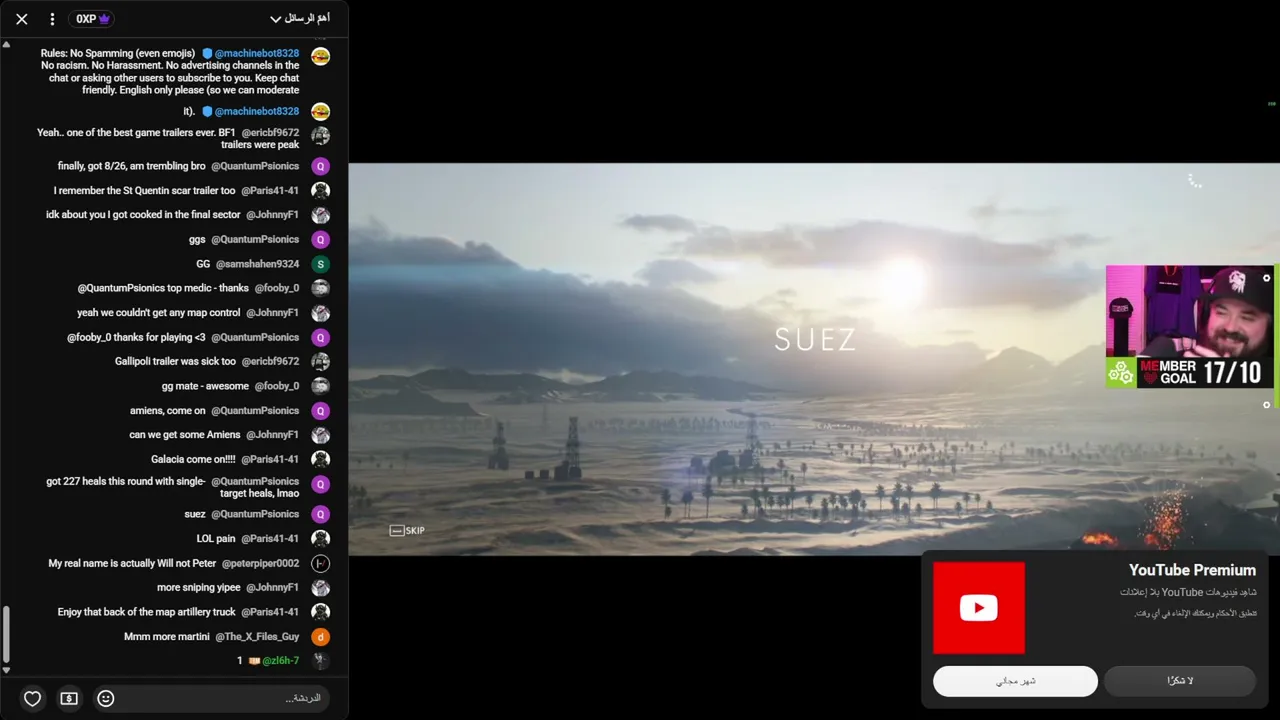Click avatar beside the 'LOL pain' message
This screenshot has width=1280, height=720.
(x=320, y=538)
